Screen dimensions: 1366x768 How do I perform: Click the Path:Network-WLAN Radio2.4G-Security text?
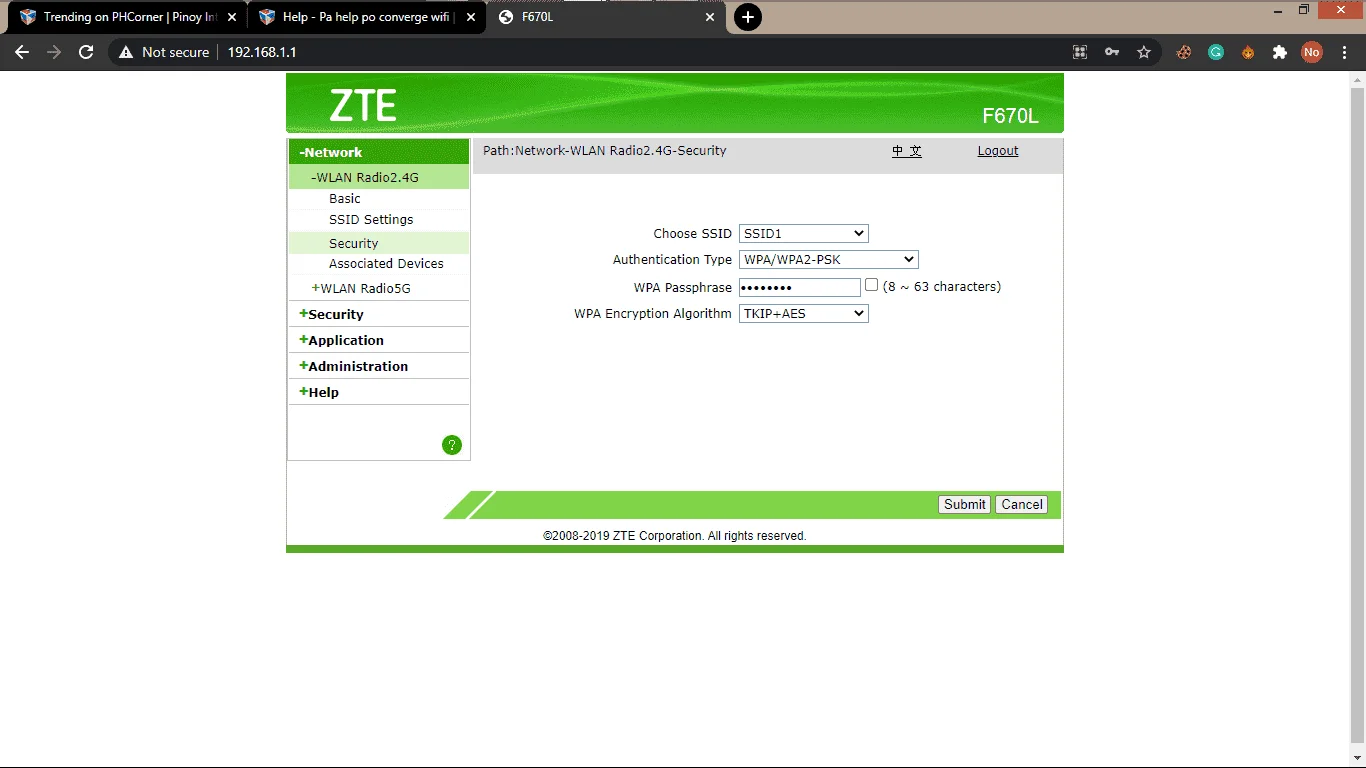(x=605, y=151)
